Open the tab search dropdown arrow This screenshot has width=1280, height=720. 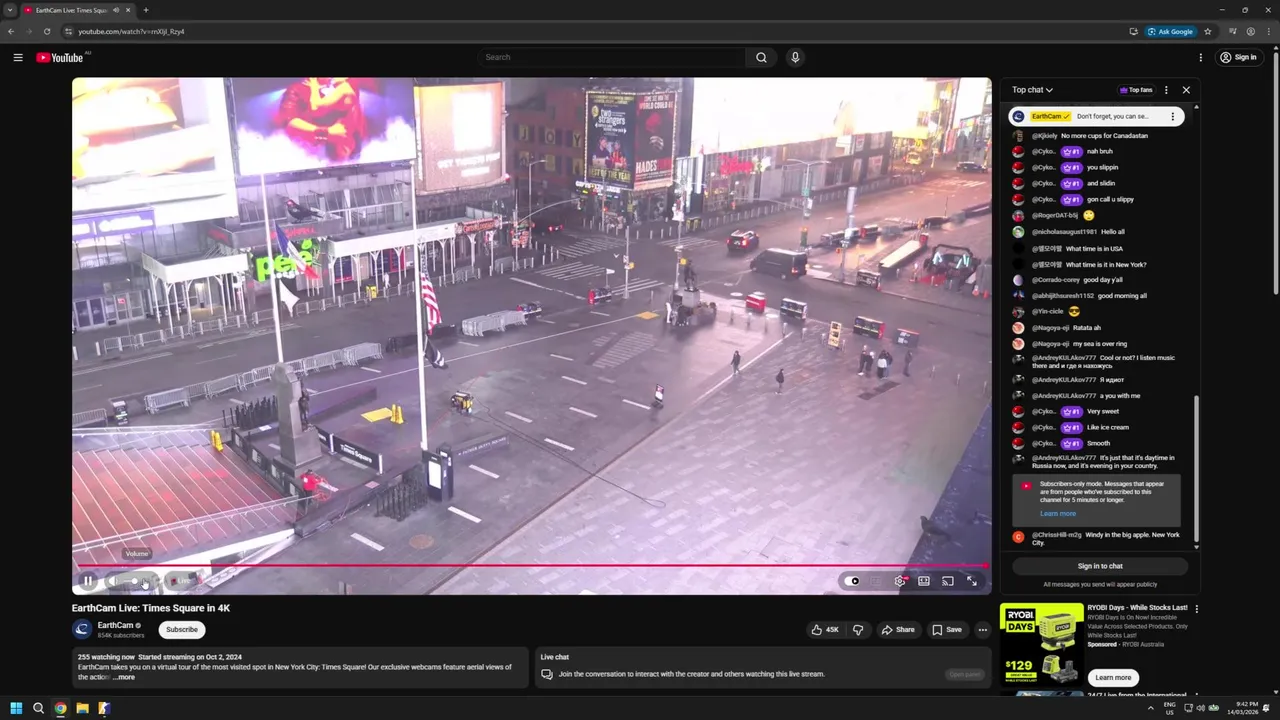tap(10, 10)
